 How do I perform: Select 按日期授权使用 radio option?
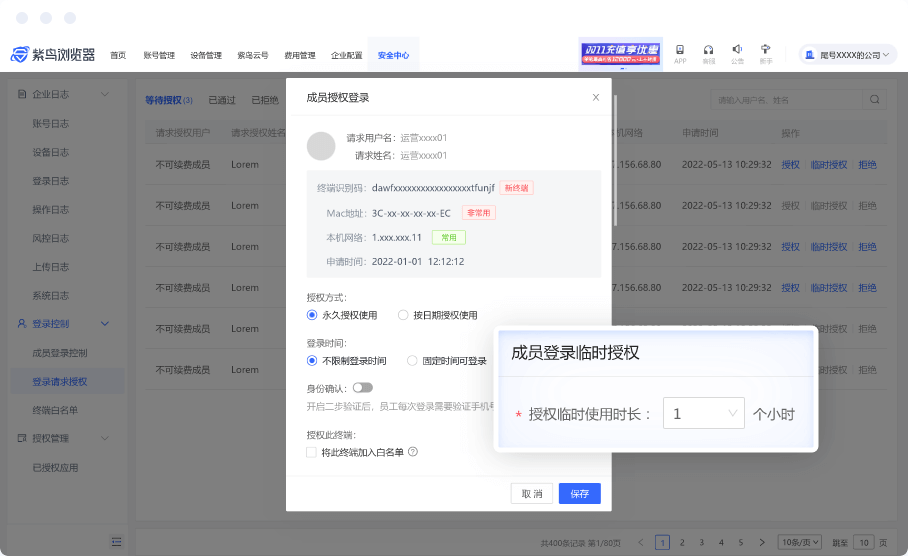click(403, 315)
